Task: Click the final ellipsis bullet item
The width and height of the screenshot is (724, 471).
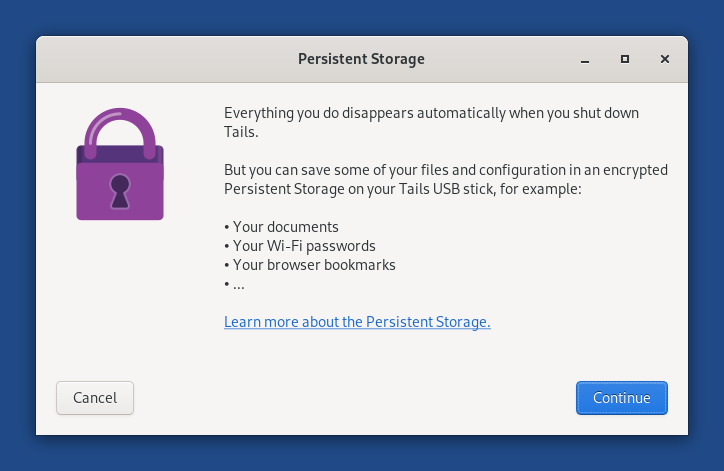Action: coord(235,284)
